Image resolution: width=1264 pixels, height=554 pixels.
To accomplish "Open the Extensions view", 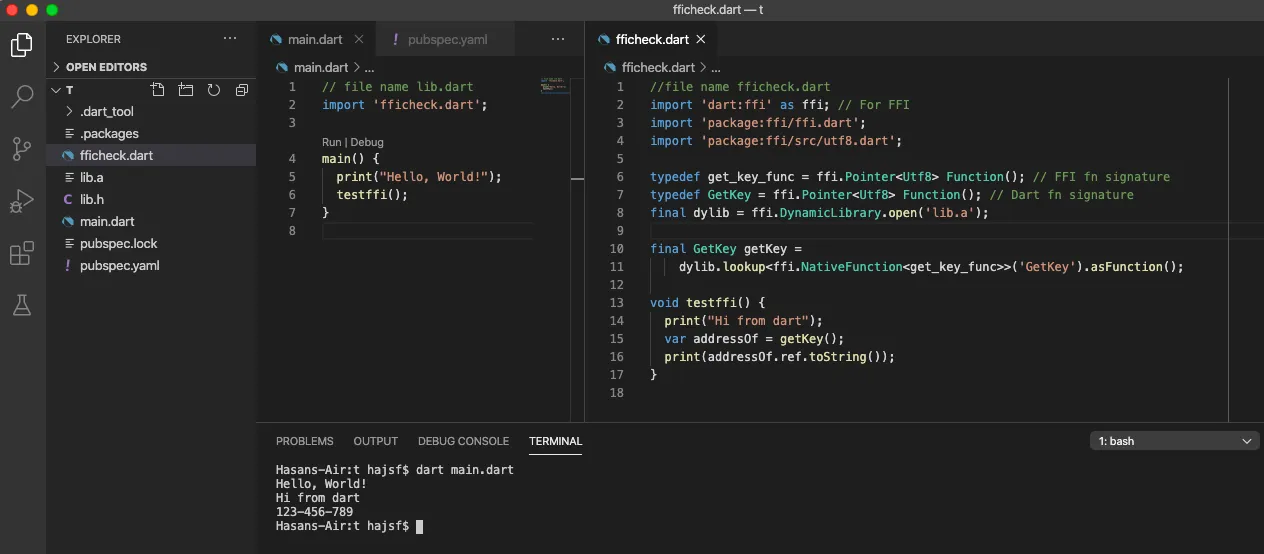I will tap(22, 254).
